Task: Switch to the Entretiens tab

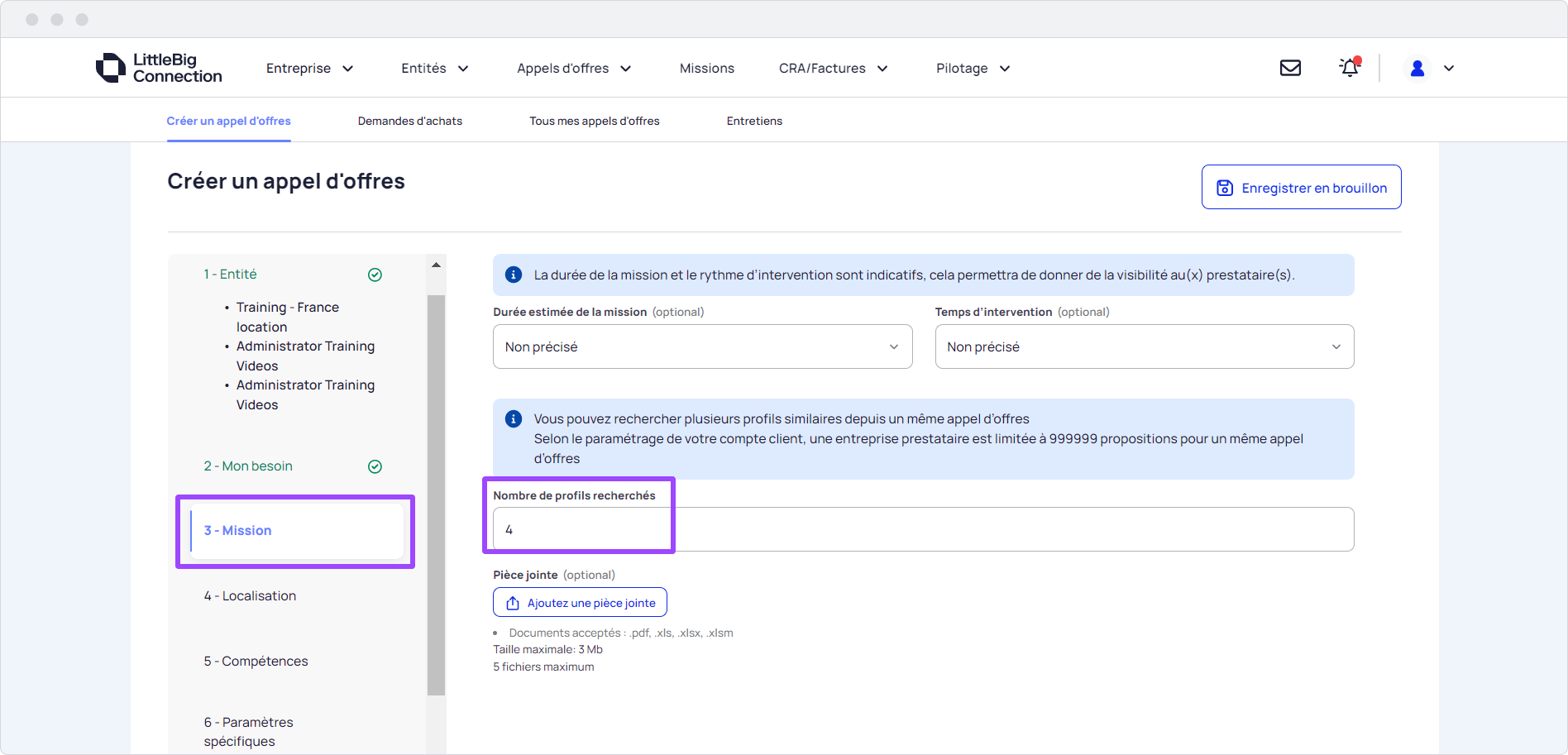Action: [x=754, y=121]
